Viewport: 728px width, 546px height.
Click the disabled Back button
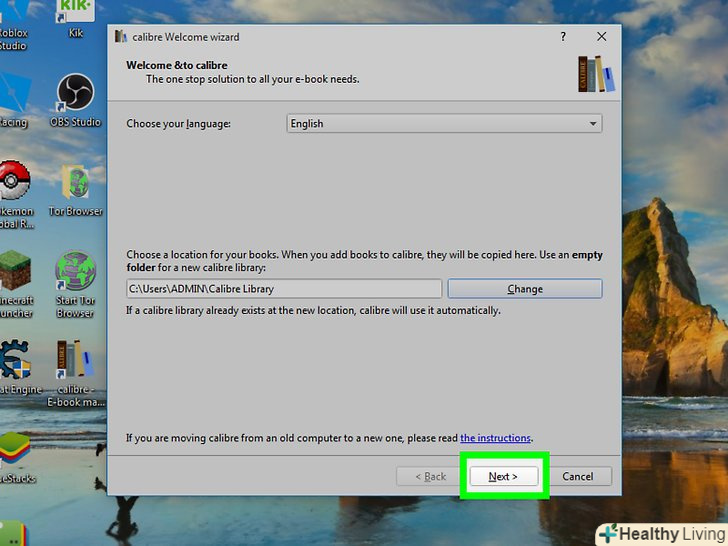pyautogui.click(x=430, y=476)
